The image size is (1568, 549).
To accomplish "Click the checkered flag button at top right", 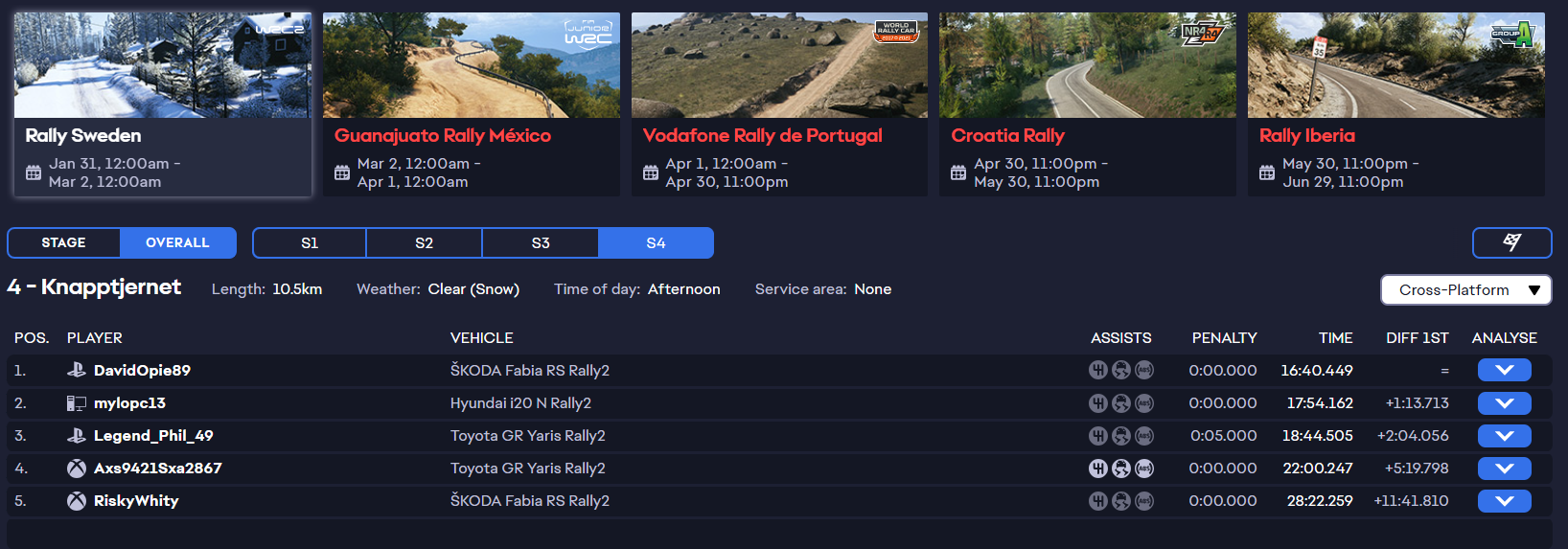I will (1511, 242).
